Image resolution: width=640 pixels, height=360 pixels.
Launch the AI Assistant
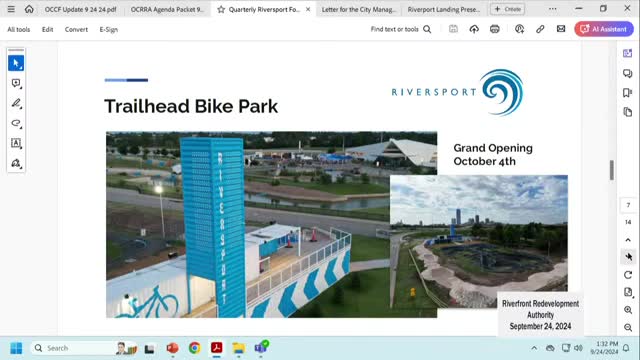pos(604,29)
